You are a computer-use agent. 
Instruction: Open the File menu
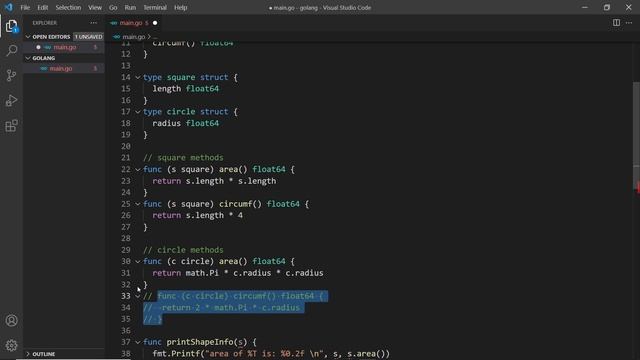25,7
